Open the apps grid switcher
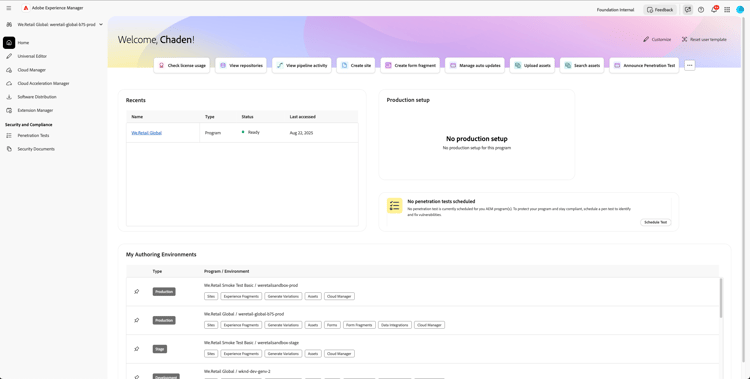750x379 pixels. tap(727, 10)
